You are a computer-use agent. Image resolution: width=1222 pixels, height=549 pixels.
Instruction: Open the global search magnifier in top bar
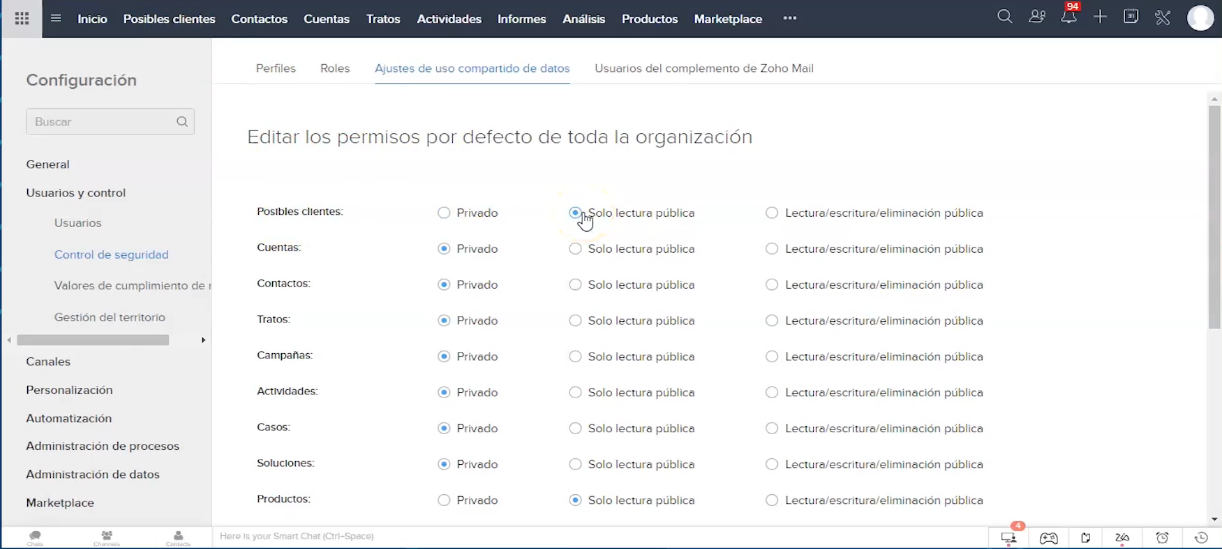pyautogui.click(x=1005, y=17)
